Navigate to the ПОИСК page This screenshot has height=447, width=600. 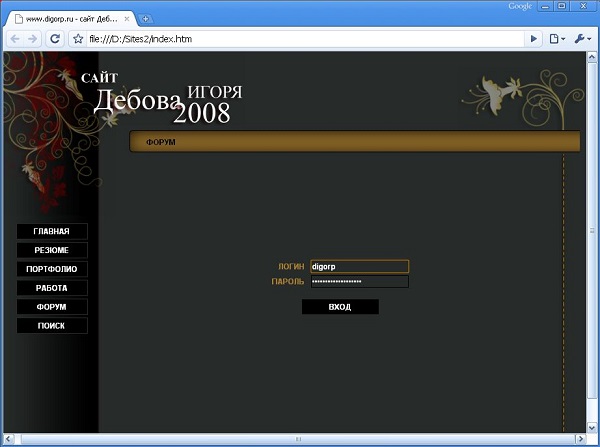click(51, 326)
